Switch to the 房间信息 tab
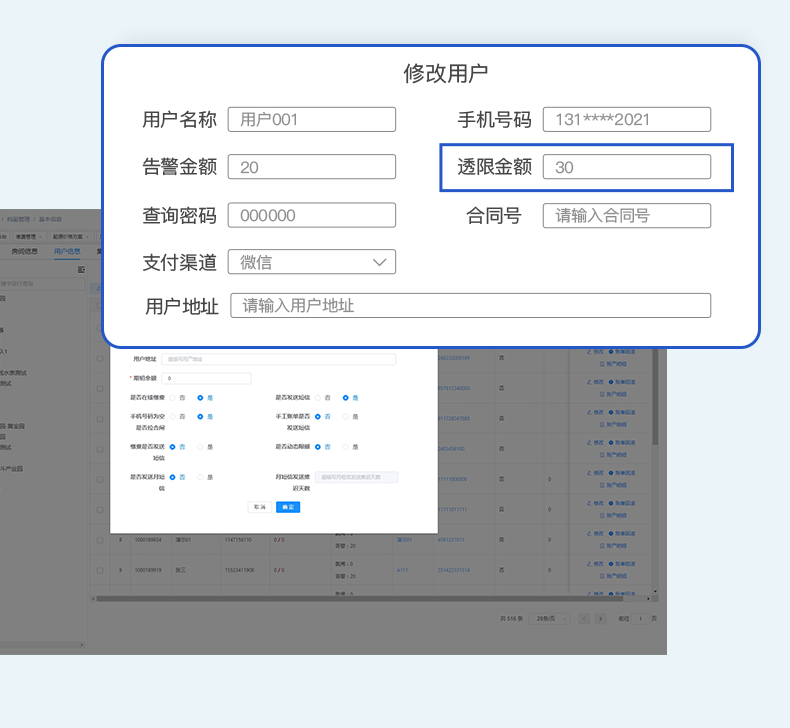The height and width of the screenshot is (728, 790). [x=25, y=252]
